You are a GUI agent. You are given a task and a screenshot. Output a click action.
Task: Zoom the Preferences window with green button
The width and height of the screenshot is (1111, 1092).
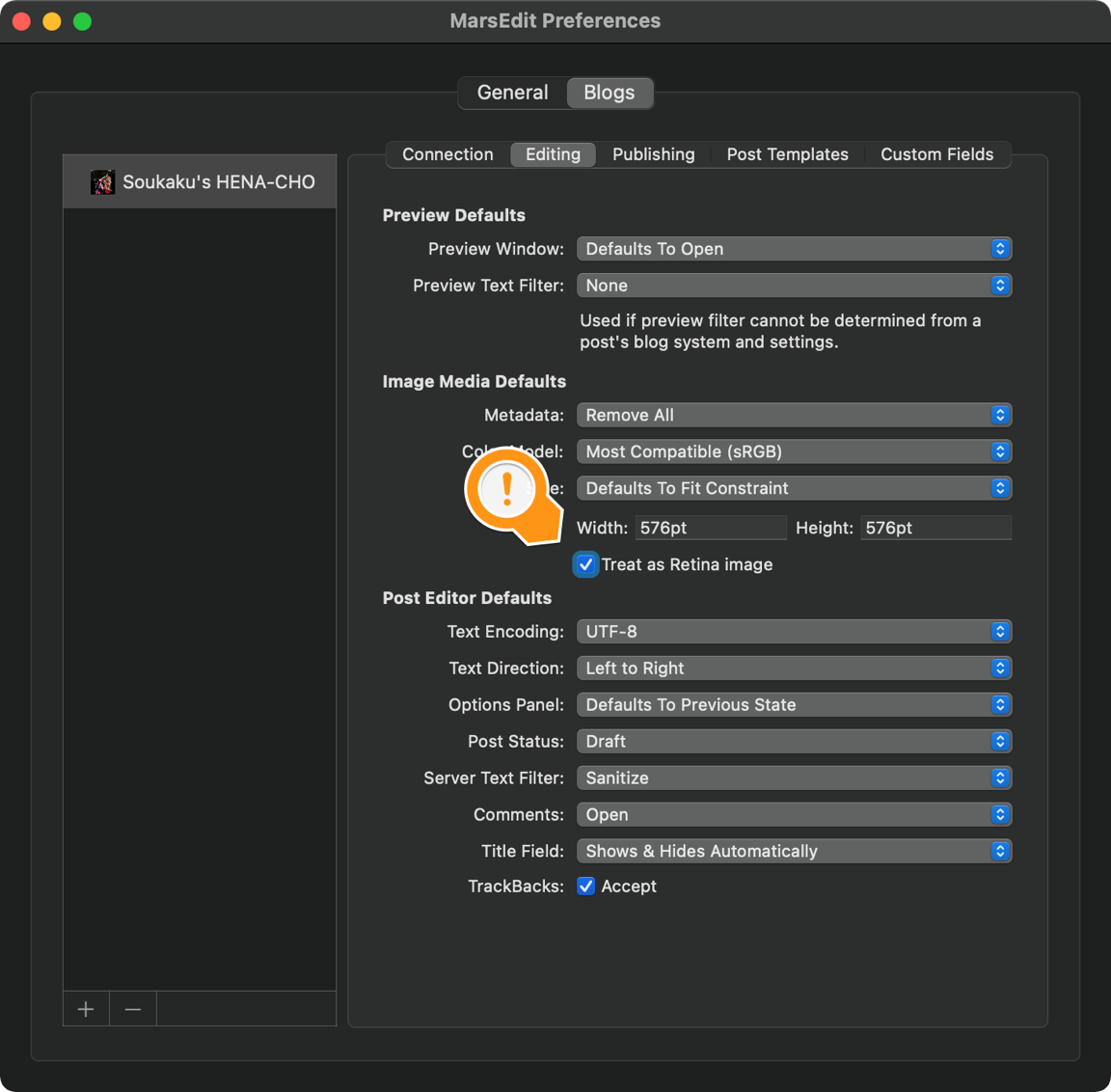(x=82, y=21)
